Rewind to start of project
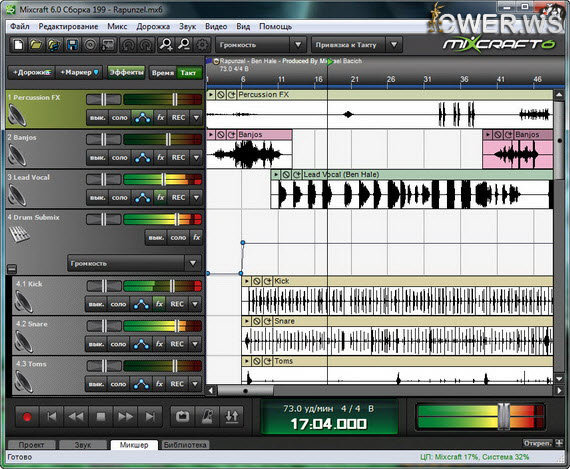570x469 pixels. 51,417
